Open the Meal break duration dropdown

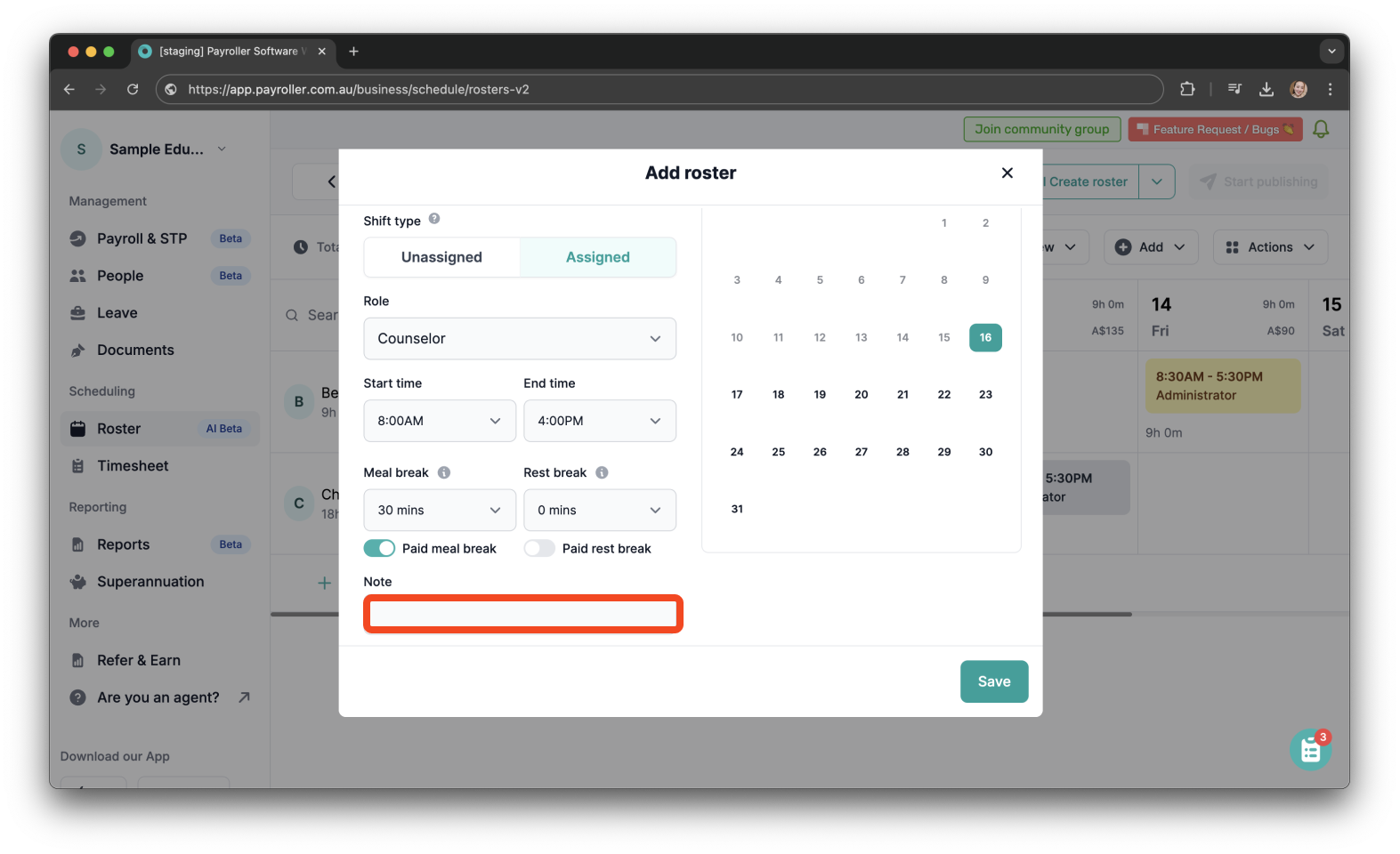440,510
